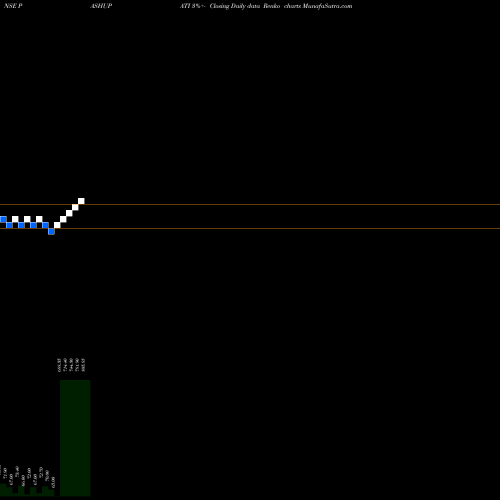This screenshot has width=500, height=500.
Task: Click the '70.80' volume label
Action: [47, 476]
